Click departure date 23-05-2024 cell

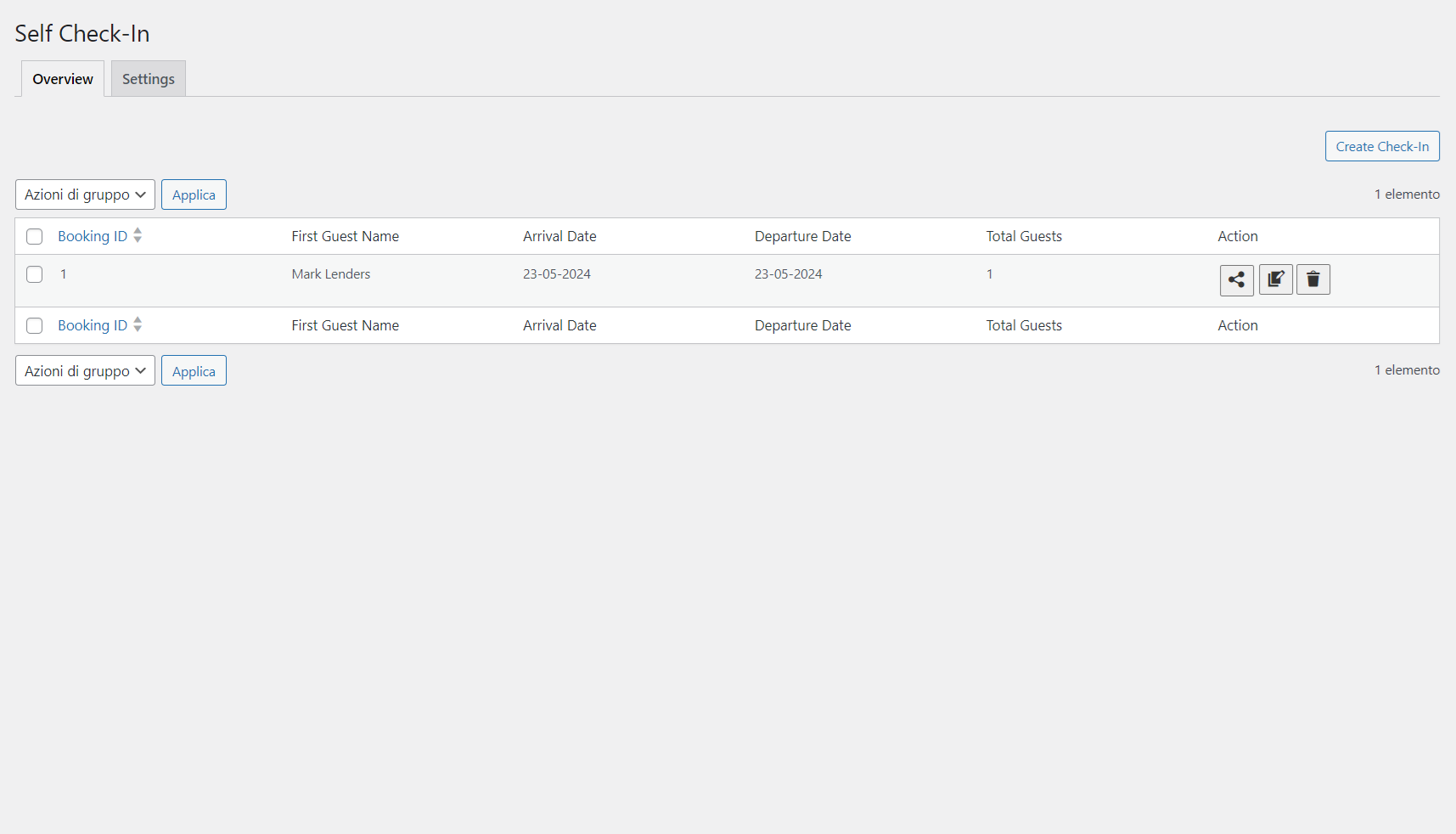[789, 274]
